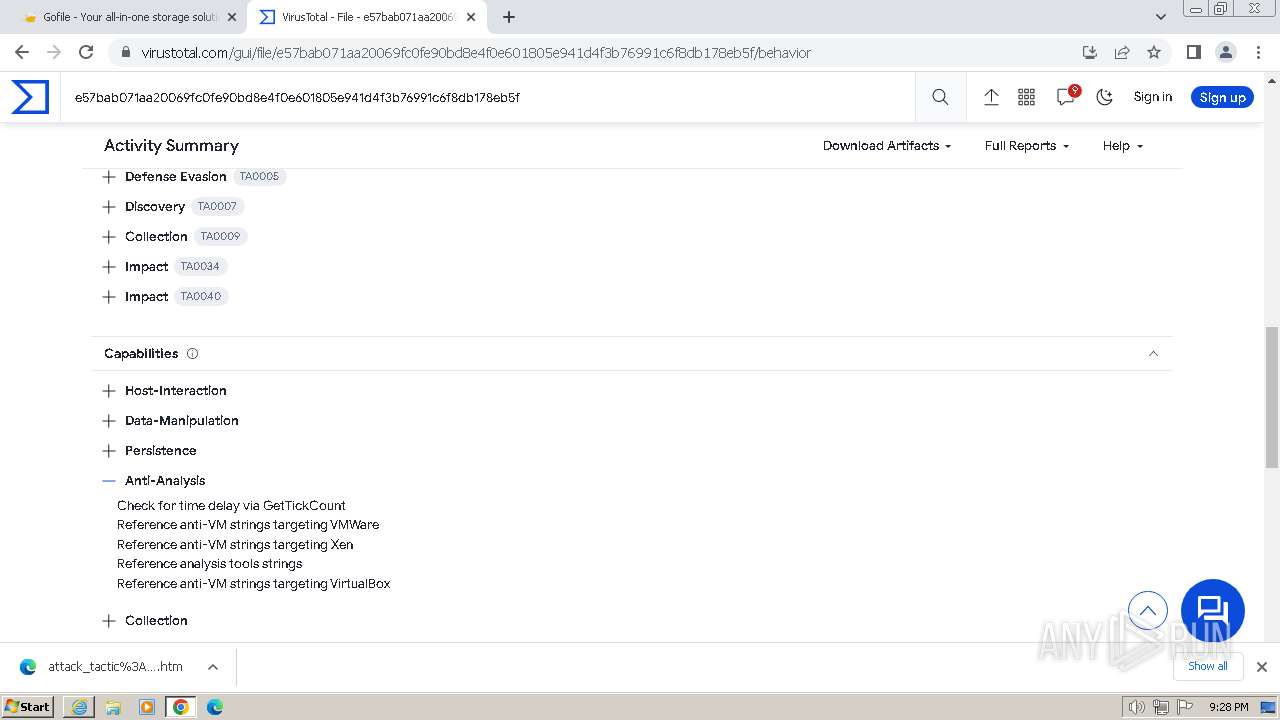1280x720 pixels.
Task: Open Microsoft Edge from taskbar
Action: 215,707
